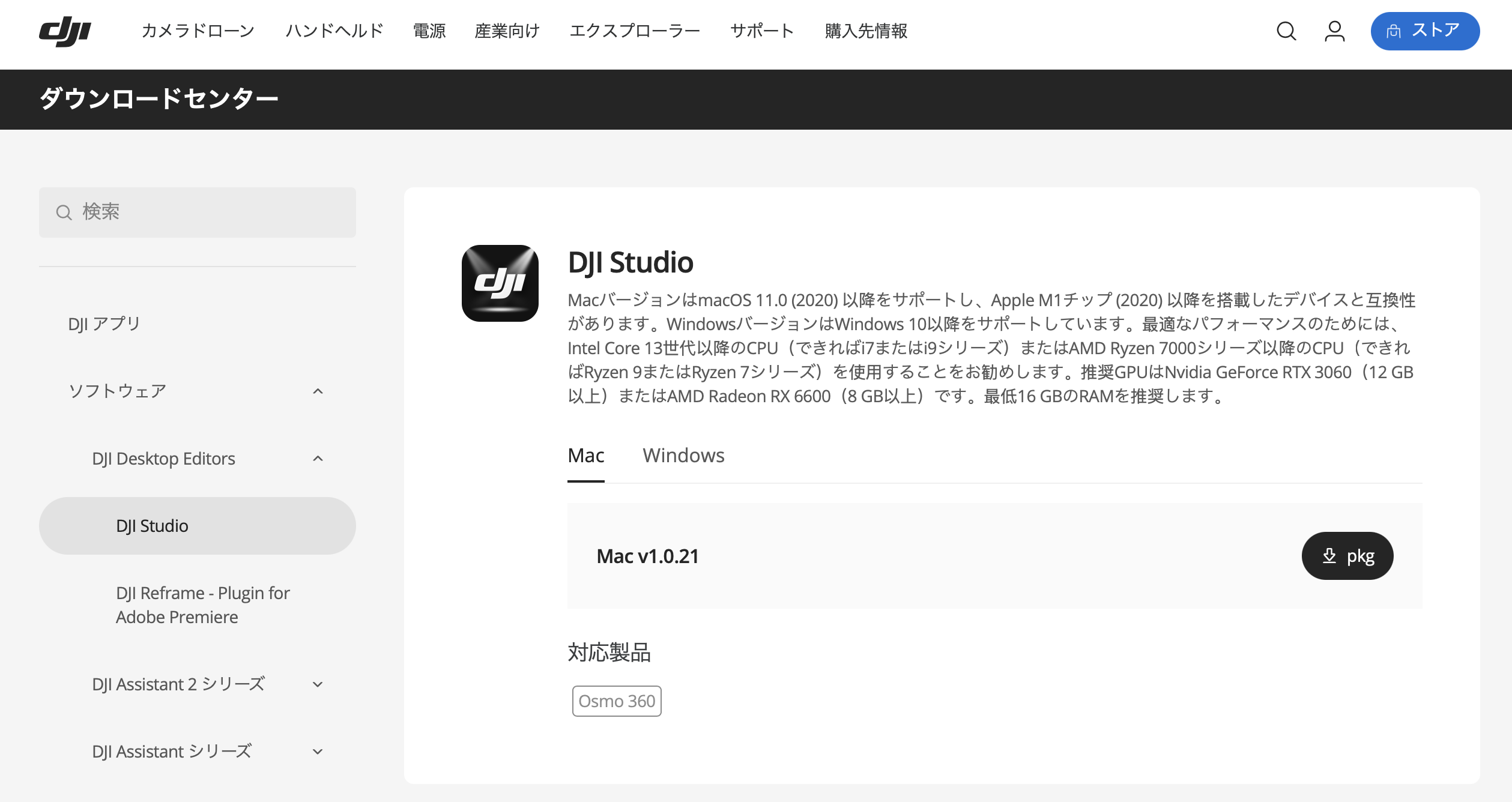Screen dimensions: 1512x802
Task: Collapse the ソフトウェア section chevron
Action: (x=318, y=391)
